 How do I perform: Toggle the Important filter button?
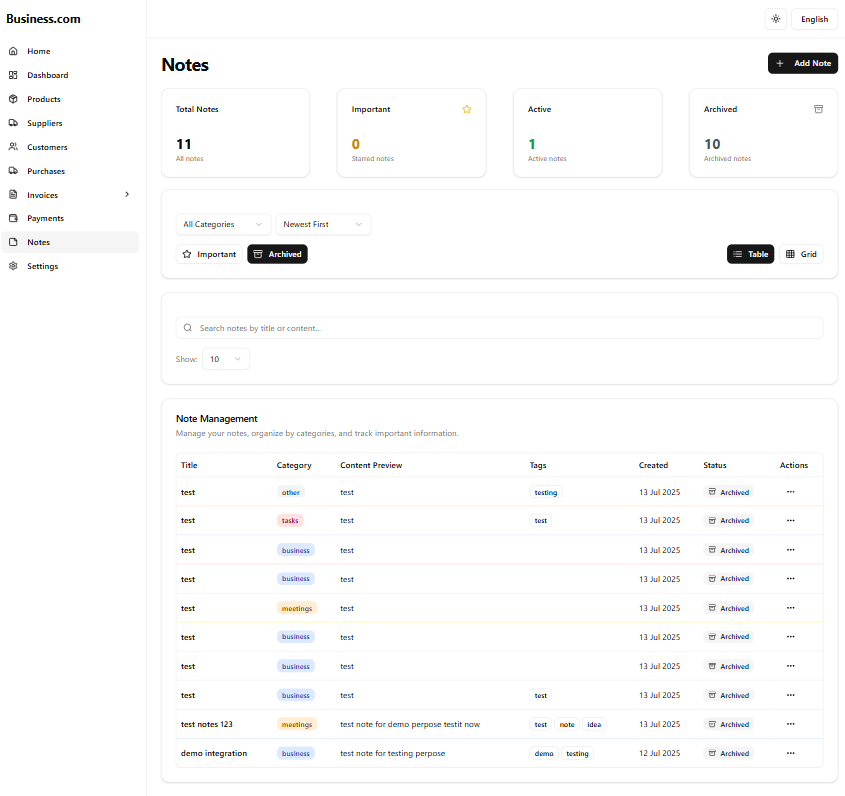(209, 254)
